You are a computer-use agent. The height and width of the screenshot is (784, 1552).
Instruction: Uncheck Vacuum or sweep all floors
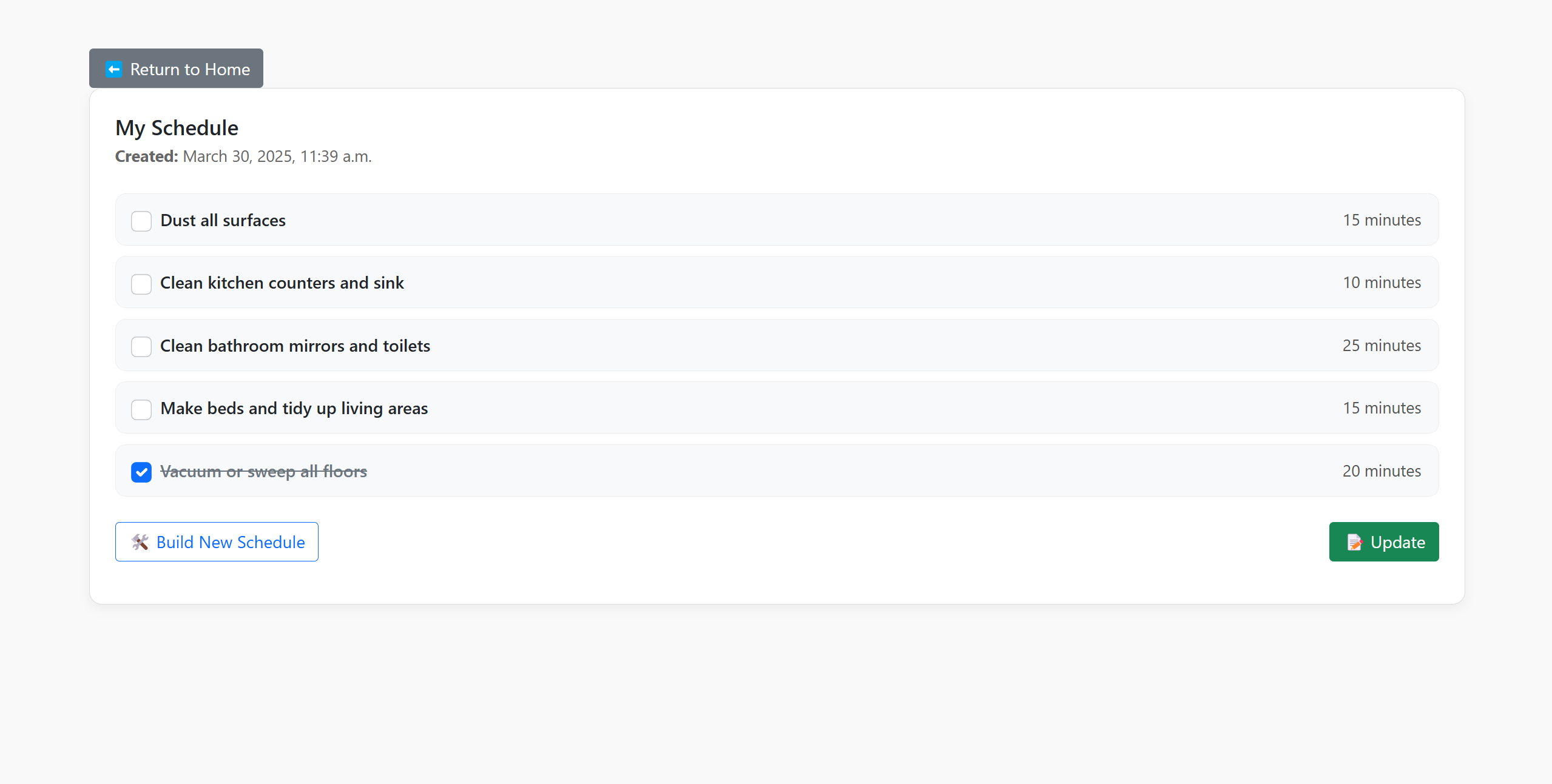click(141, 472)
